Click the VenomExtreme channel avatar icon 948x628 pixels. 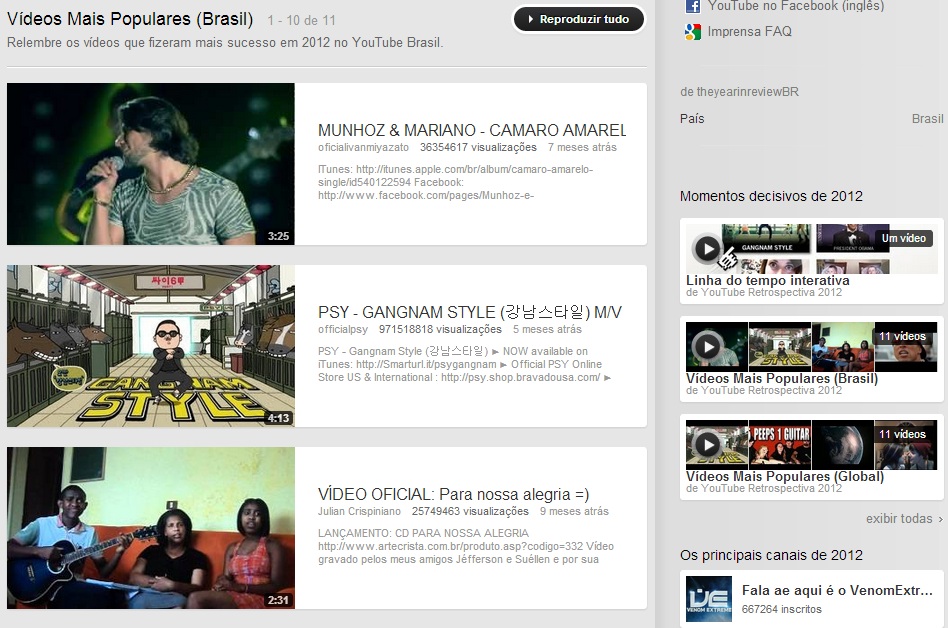click(708, 598)
